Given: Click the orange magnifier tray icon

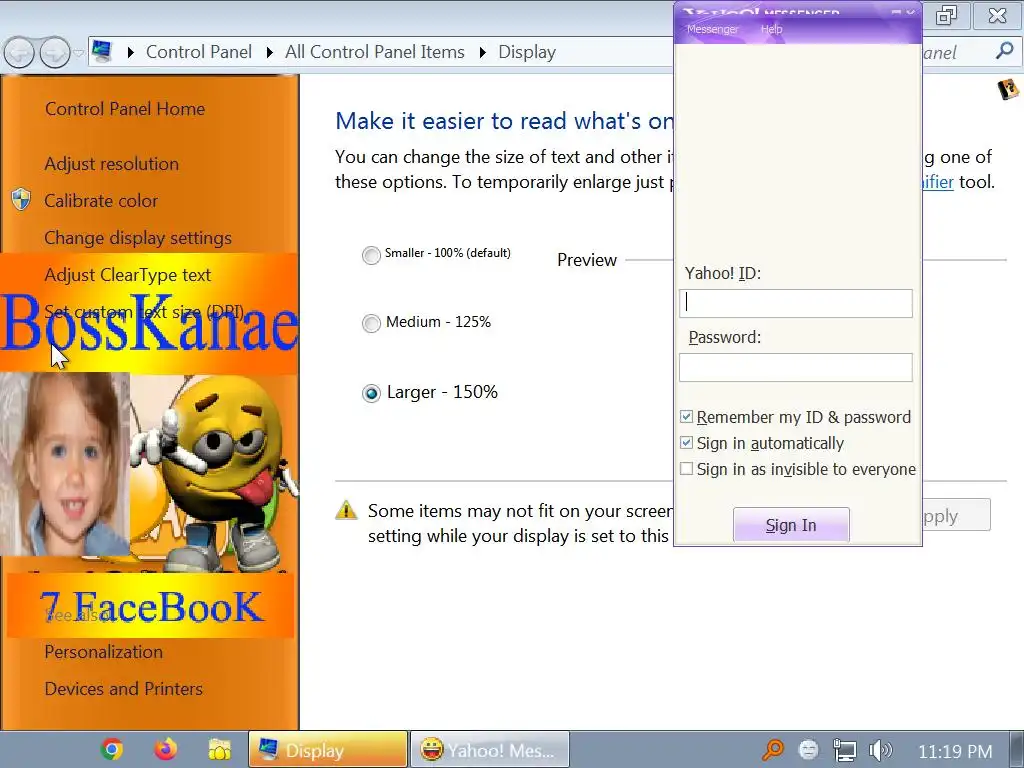Looking at the screenshot, I should (773, 750).
